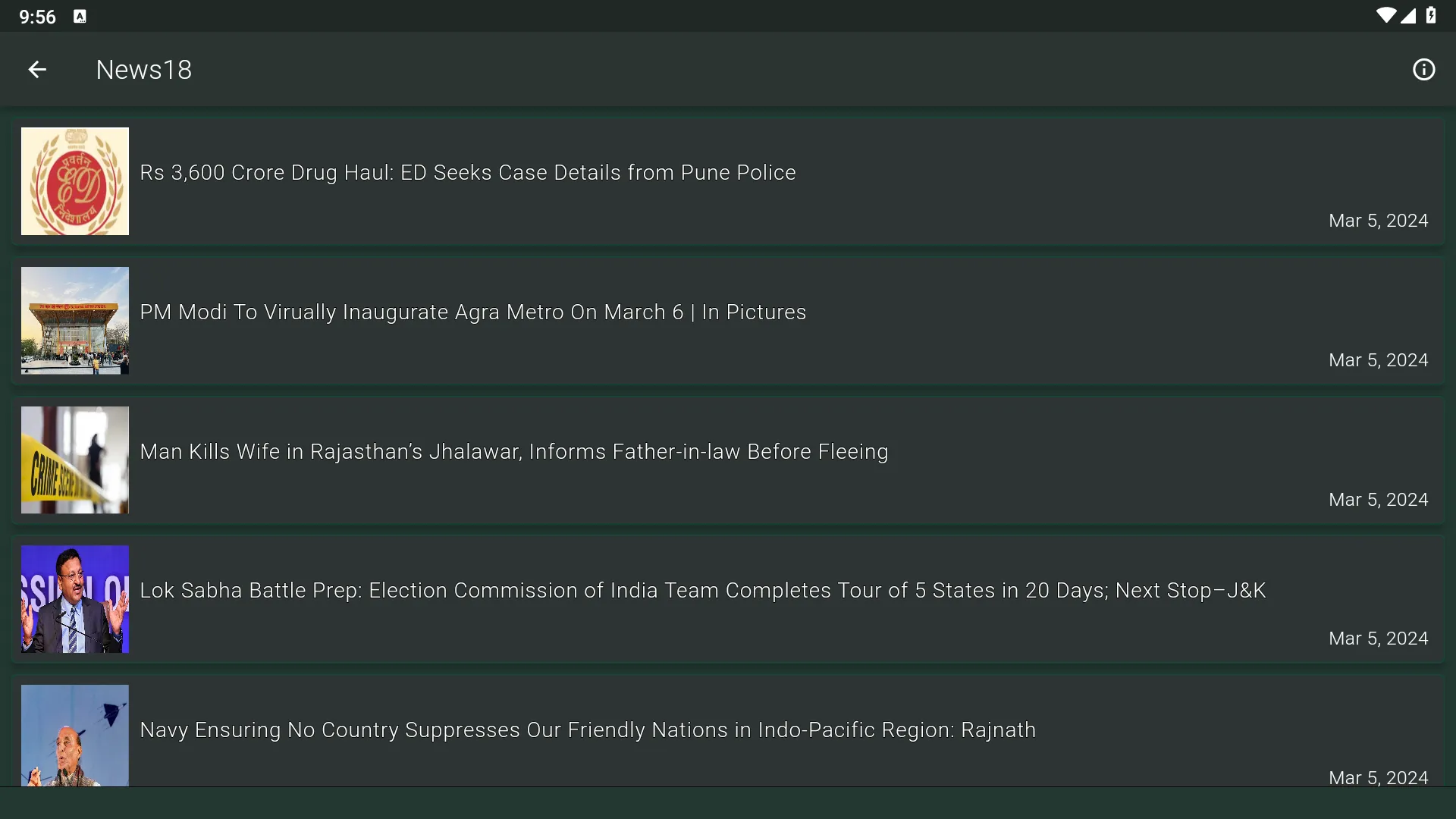Tap the back arrow icon
1456x819 pixels.
(x=37, y=70)
